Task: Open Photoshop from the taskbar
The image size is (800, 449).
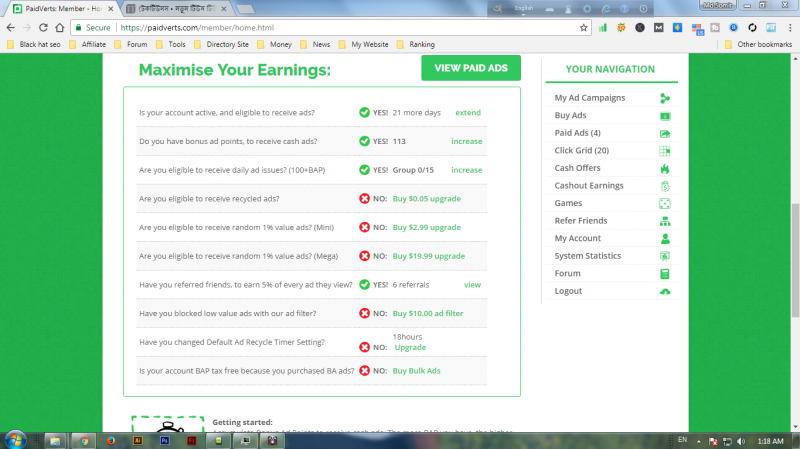Action: [x=165, y=440]
